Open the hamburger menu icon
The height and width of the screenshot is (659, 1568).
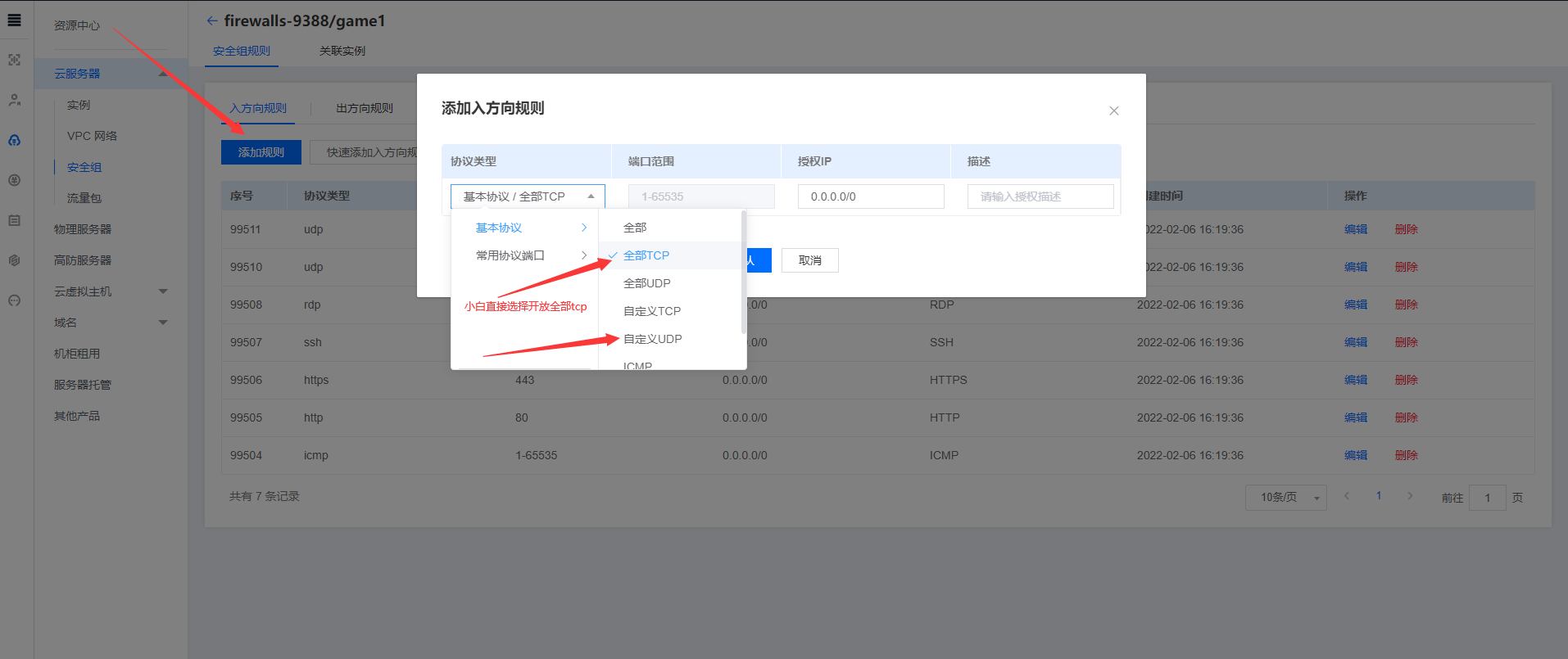14,20
